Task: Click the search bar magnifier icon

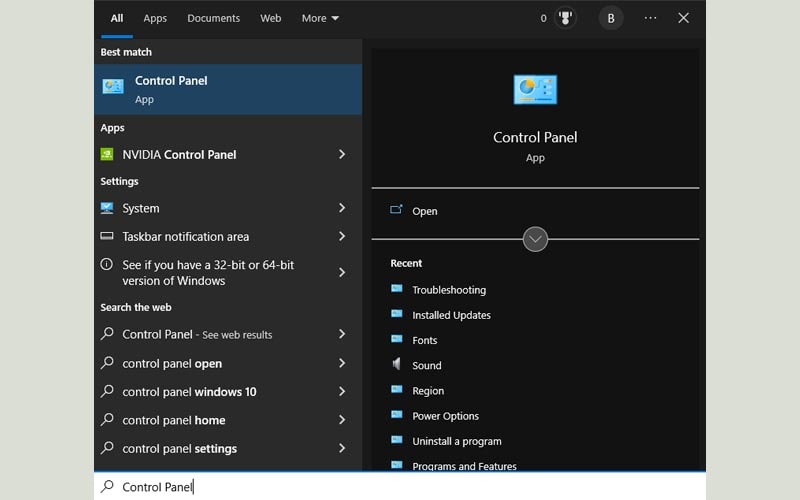Action: (x=107, y=486)
